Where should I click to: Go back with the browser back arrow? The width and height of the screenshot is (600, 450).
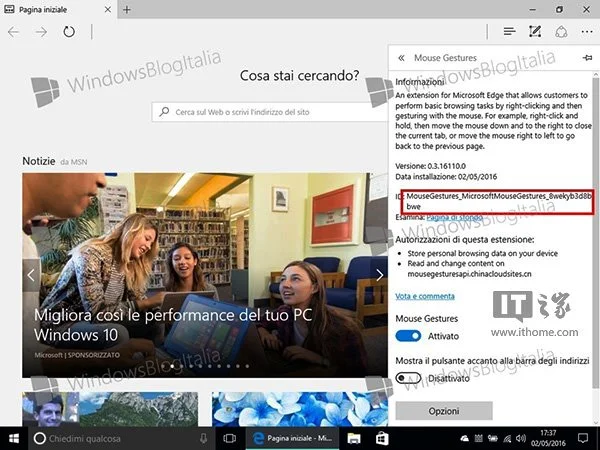click(x=13, y=32)
